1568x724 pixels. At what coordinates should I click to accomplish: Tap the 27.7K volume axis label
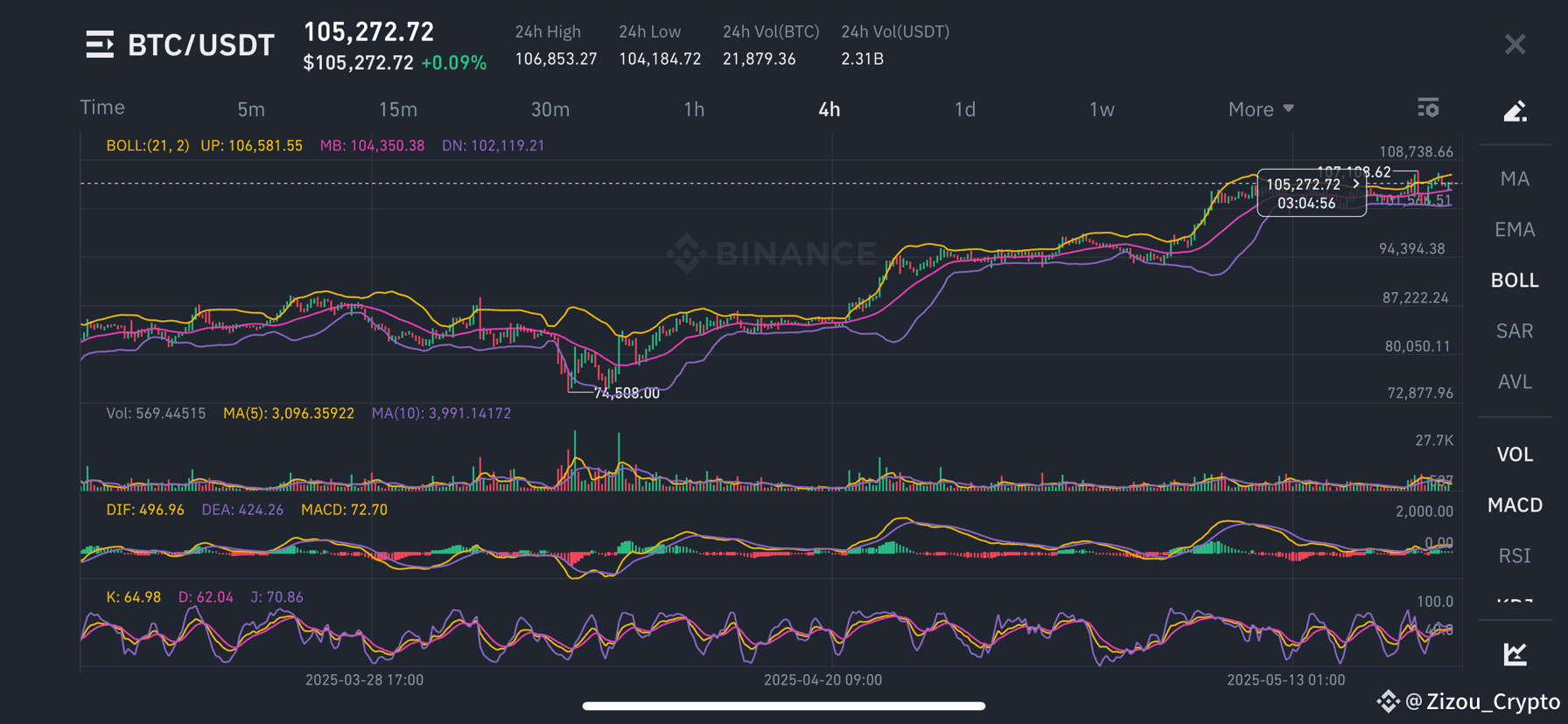tap(1434, 441)
